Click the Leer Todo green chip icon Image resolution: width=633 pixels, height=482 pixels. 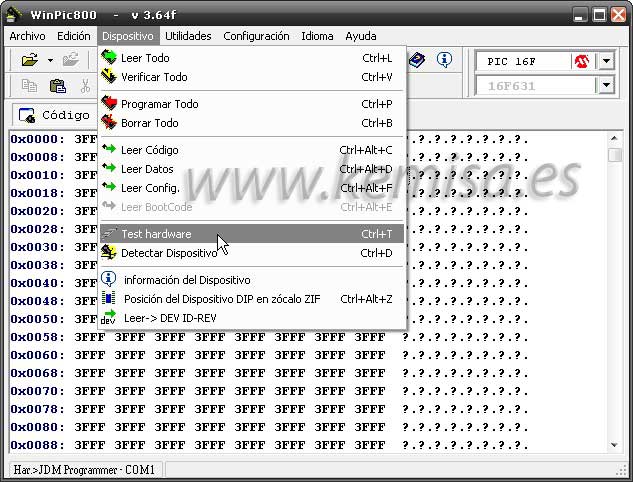point(109,57)
